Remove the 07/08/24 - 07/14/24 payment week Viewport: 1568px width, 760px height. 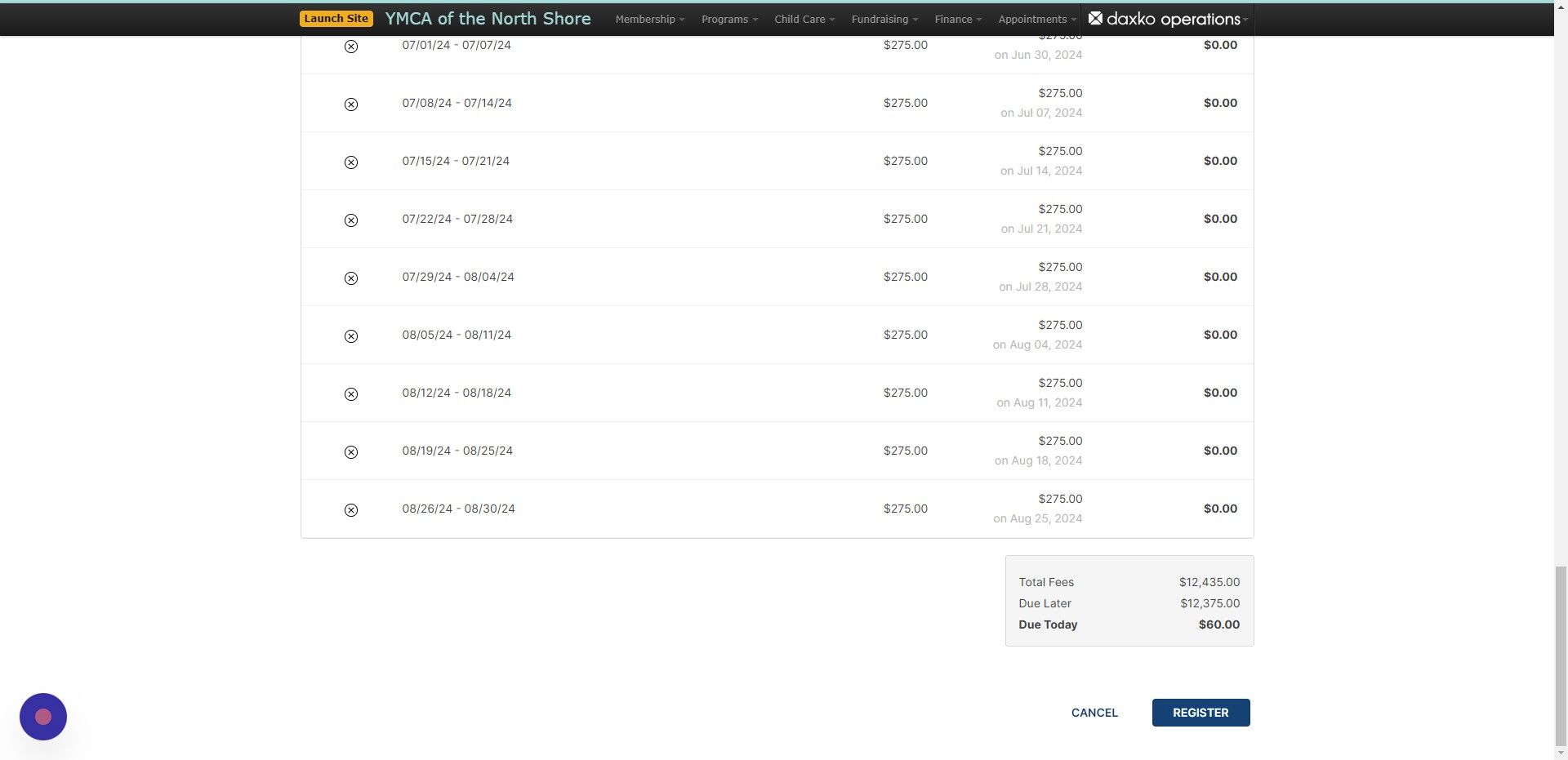pos(351,104)
